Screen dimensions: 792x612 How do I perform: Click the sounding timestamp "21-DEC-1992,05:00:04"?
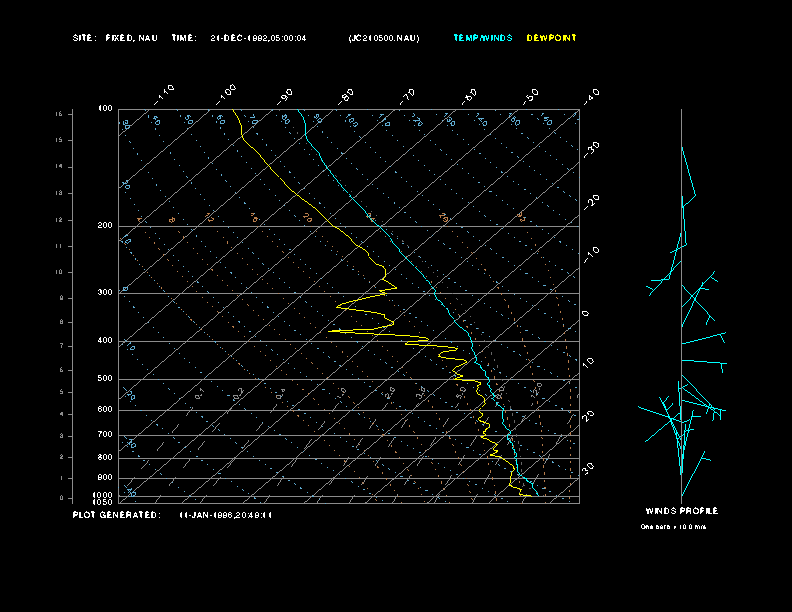[258, 38]
